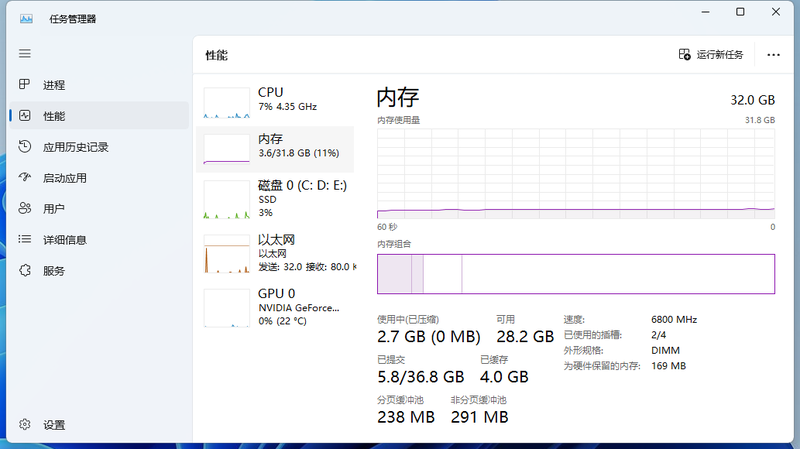Open 详细信息 (Details) list icon
This screenshot has width=800, height=449.
25,240
